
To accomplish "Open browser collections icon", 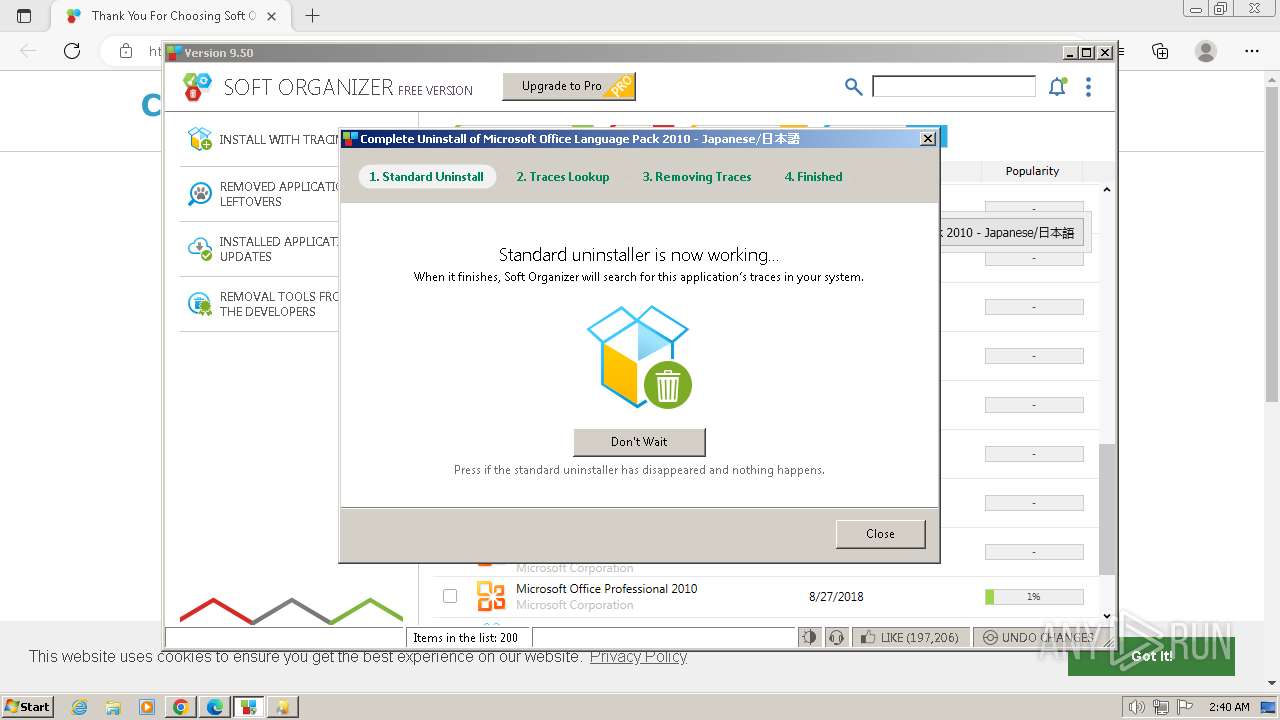I will pyautogui.click(x=1160, y=51).
